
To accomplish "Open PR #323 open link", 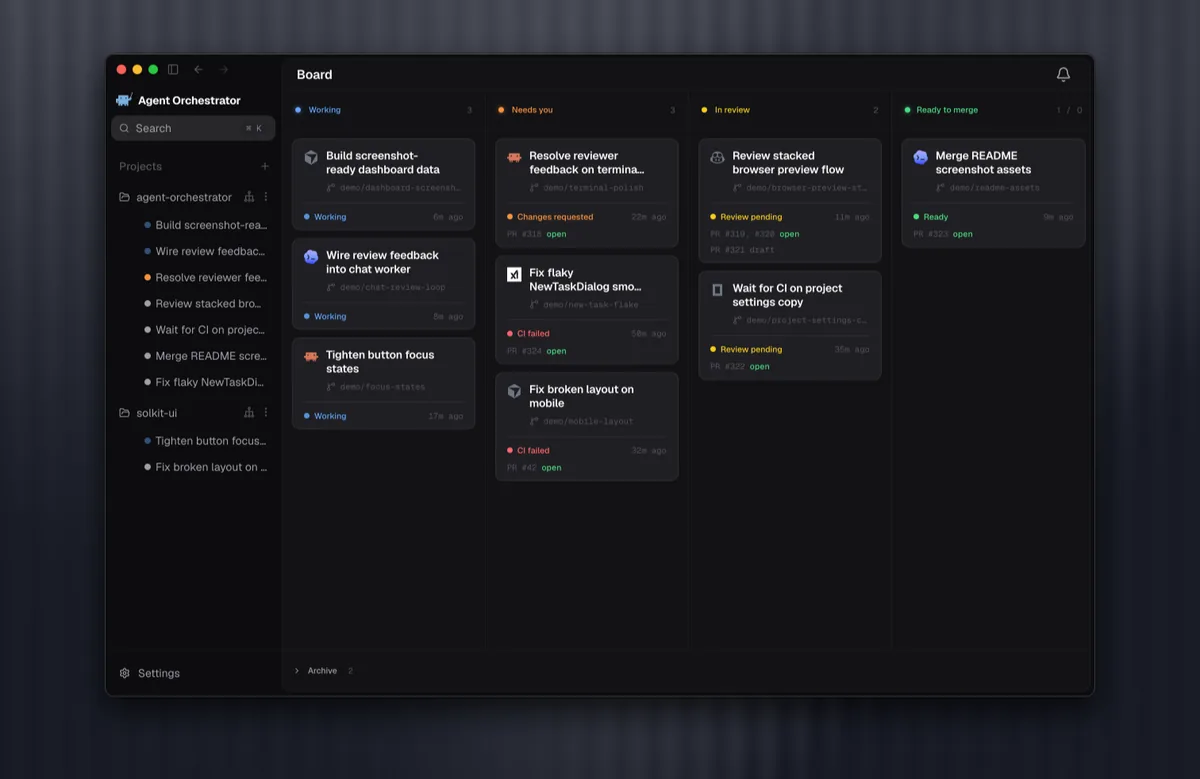I will (943, 234).
